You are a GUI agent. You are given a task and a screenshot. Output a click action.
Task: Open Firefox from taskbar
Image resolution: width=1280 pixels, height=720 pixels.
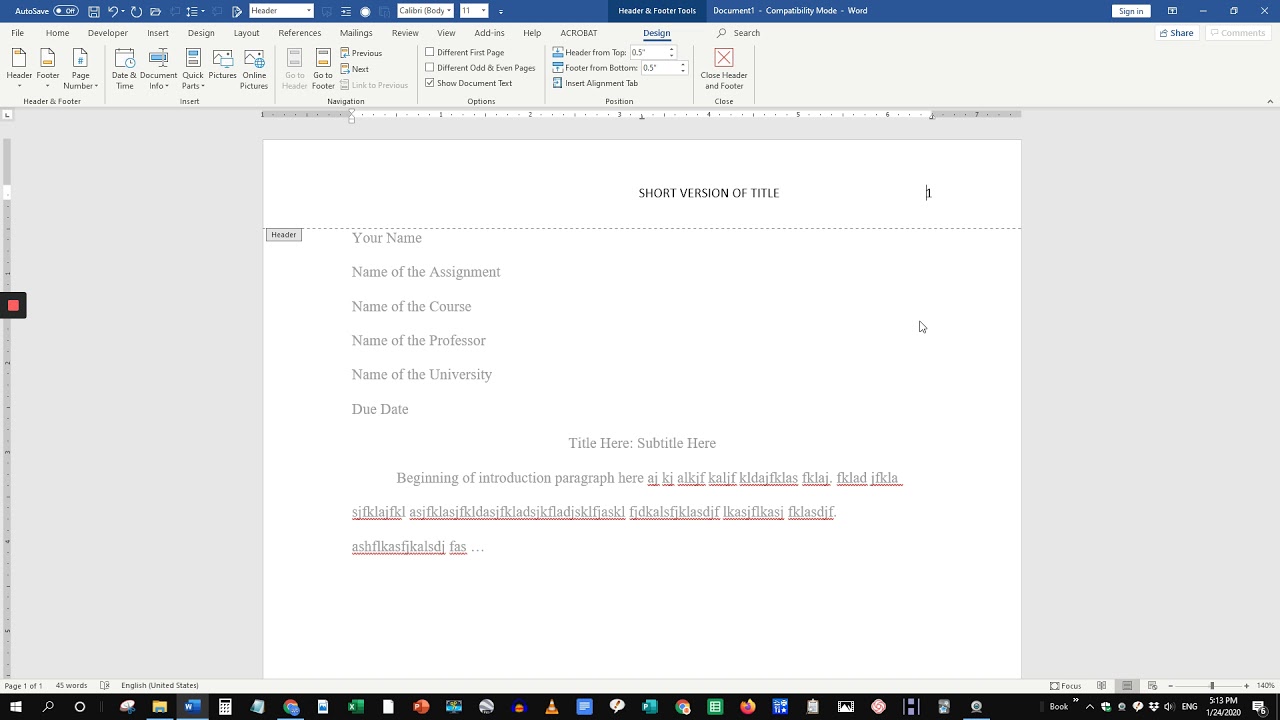748,707
